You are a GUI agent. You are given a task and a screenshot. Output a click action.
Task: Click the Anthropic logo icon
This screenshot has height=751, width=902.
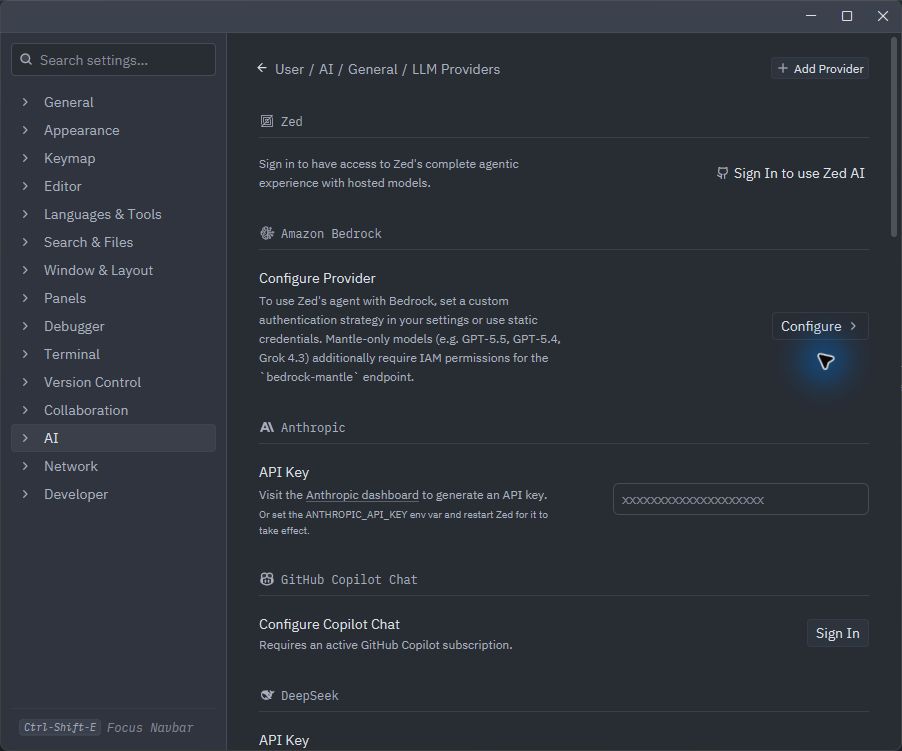267,427
